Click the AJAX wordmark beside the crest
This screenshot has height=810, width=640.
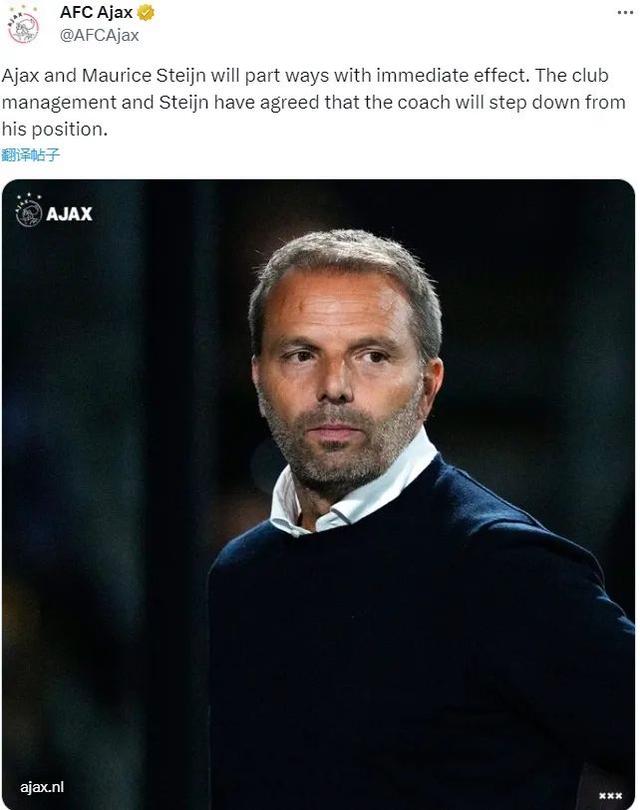tap(69, 214)
